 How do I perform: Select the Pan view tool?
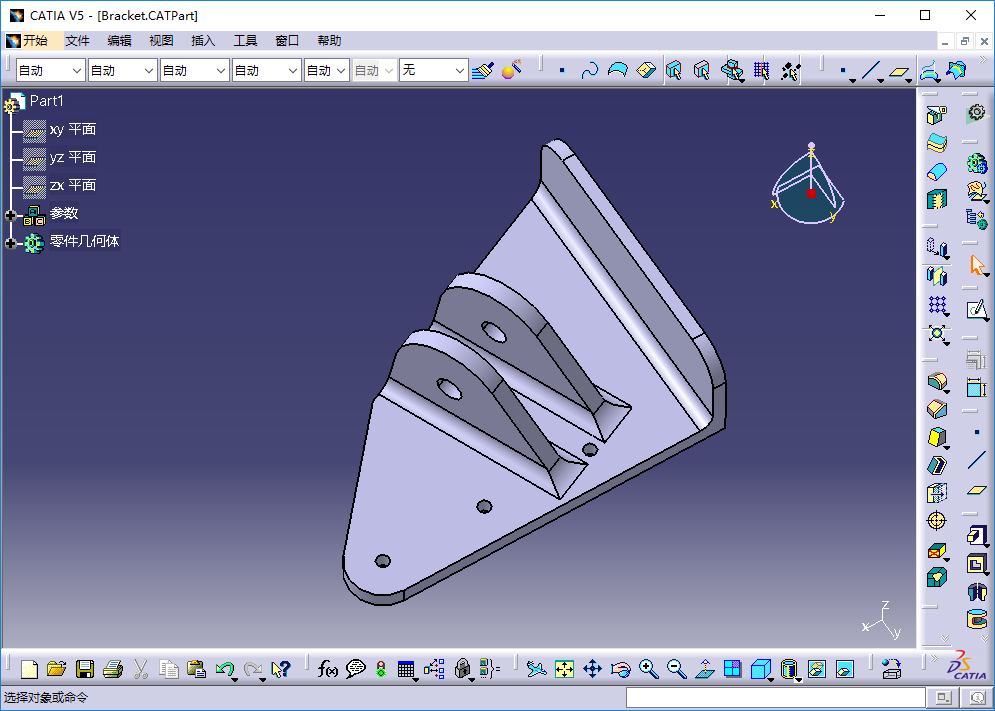pyautogui.click(x=592, y=669)
